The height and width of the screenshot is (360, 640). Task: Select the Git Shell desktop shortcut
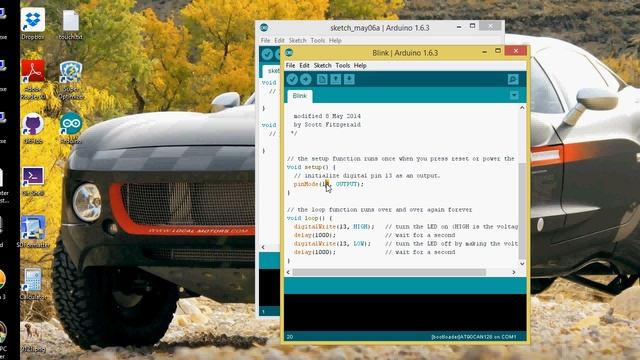33,181
